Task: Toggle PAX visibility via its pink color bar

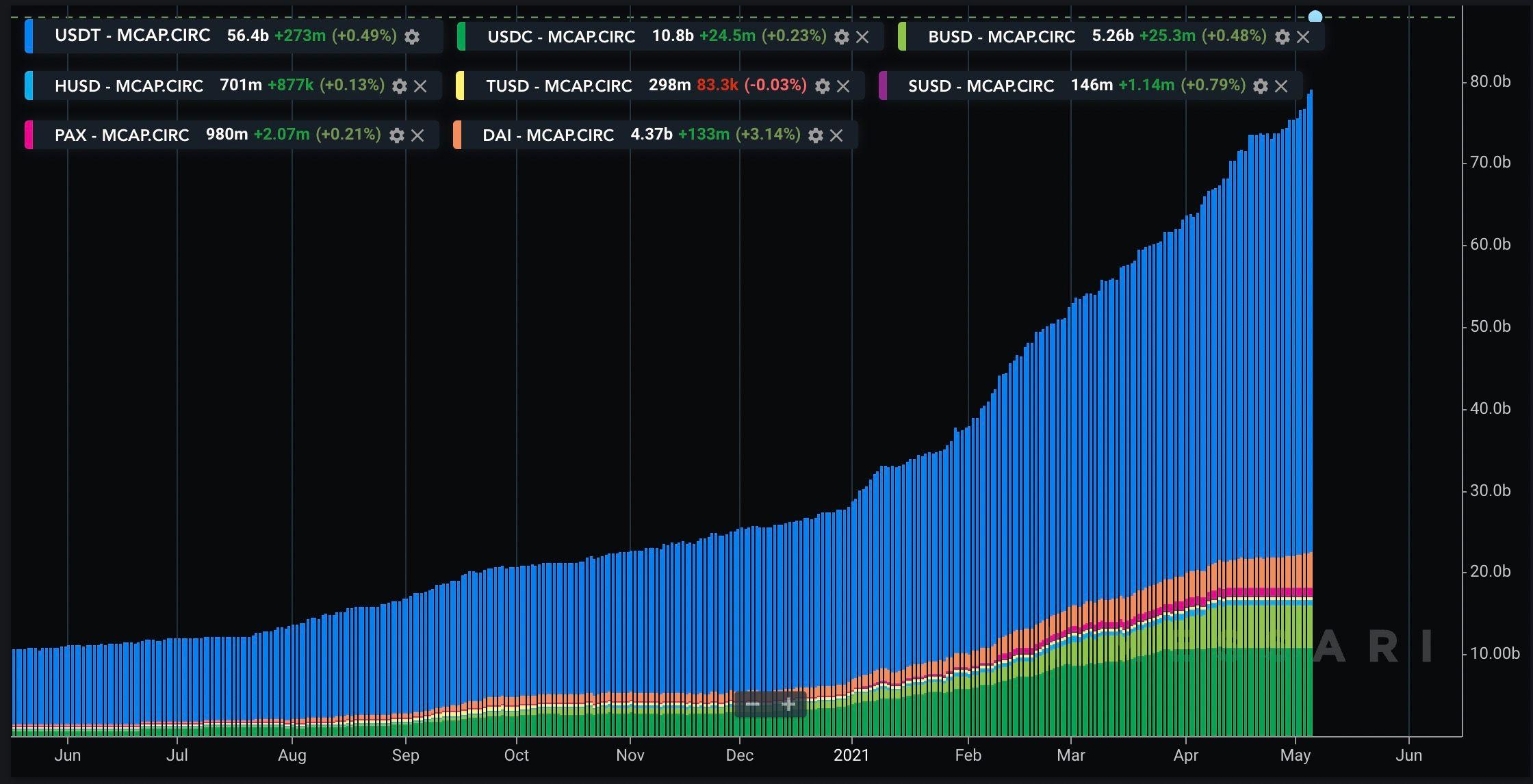Action: [x=28, y=135]
